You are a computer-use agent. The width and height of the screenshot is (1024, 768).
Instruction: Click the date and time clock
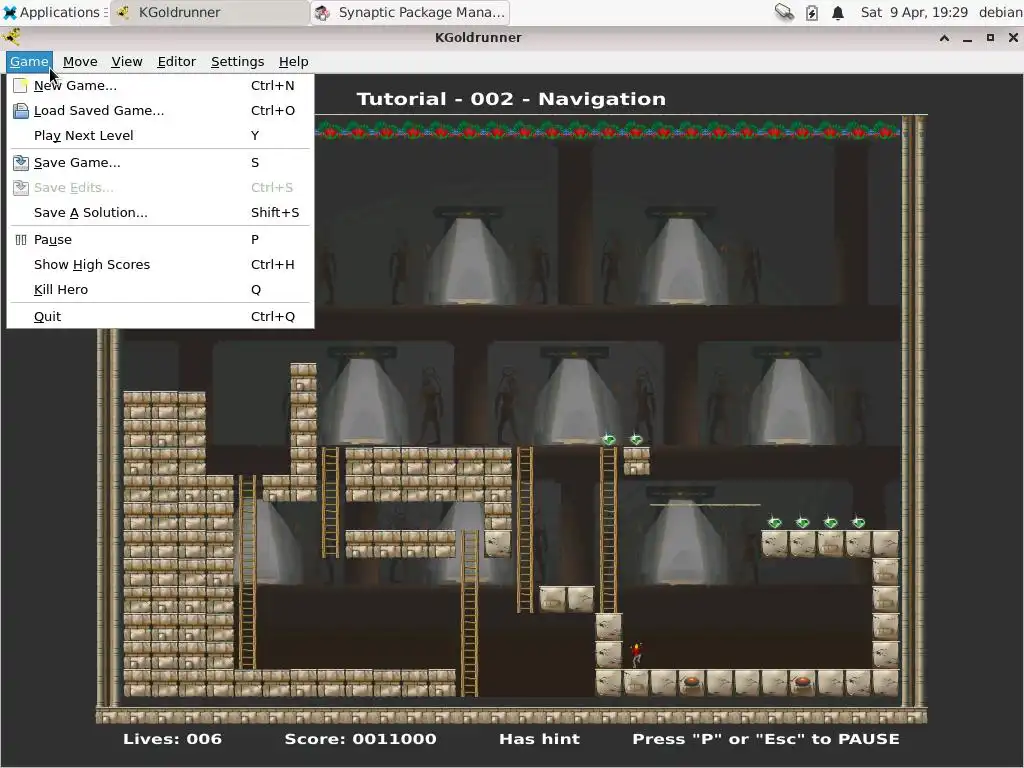coord(914,12)
